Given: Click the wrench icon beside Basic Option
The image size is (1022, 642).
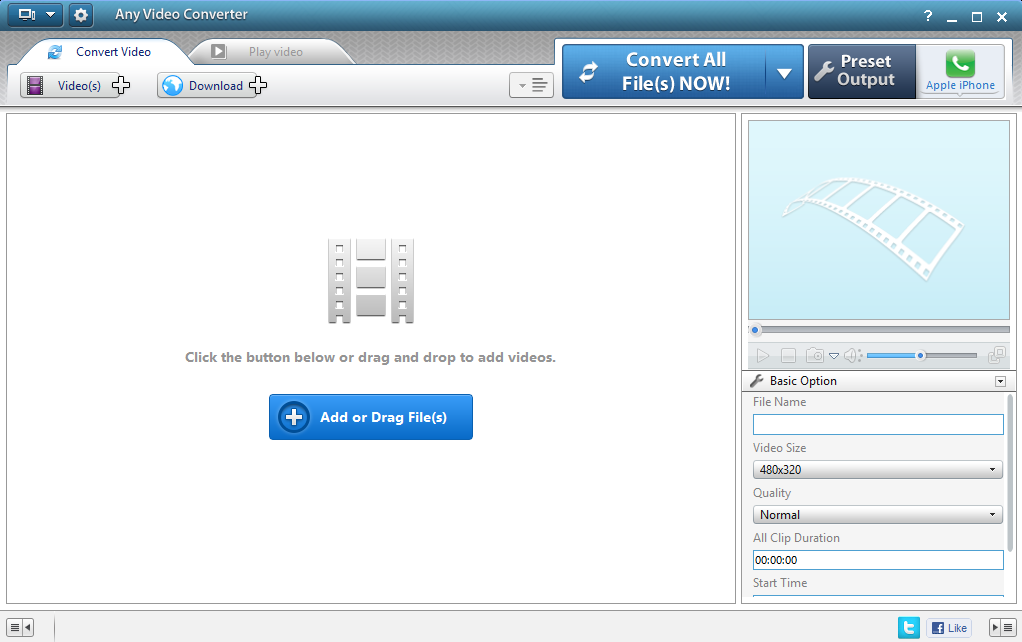Looking at the screenshot, I should (757, 381).
